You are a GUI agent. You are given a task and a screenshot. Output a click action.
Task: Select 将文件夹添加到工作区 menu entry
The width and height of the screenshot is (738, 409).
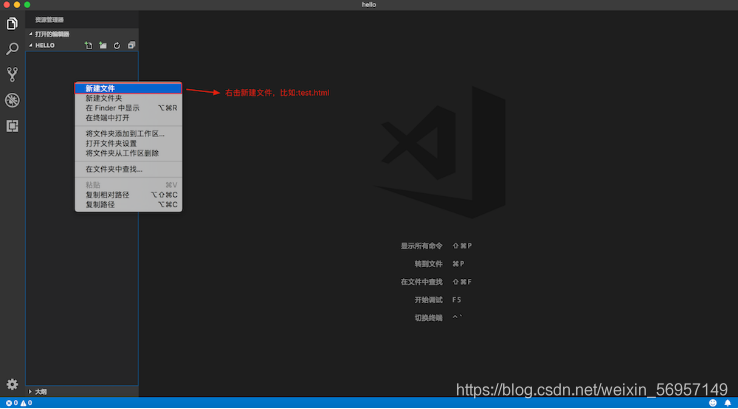click(128, 134)
